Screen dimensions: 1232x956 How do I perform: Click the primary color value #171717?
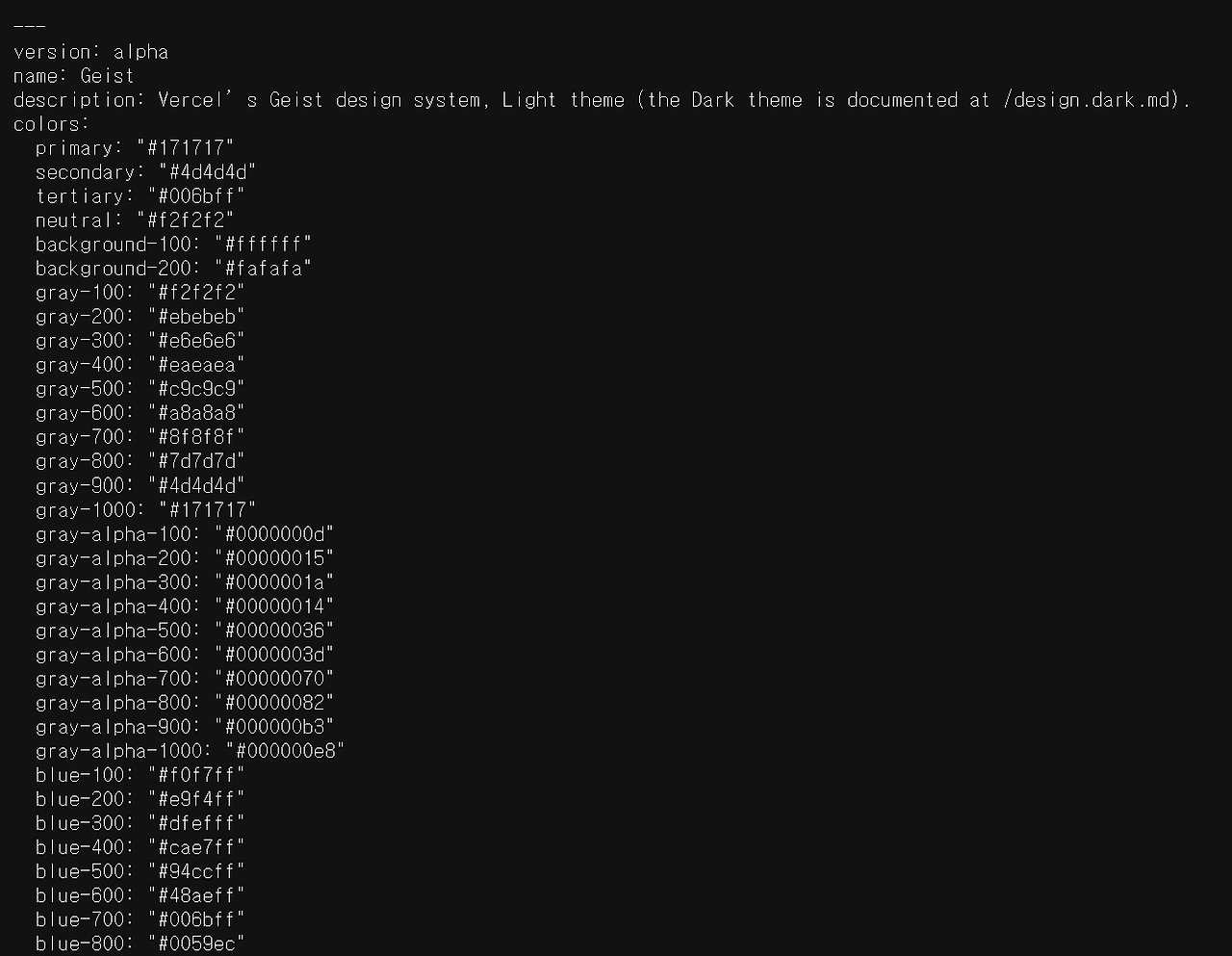point(185,148)
